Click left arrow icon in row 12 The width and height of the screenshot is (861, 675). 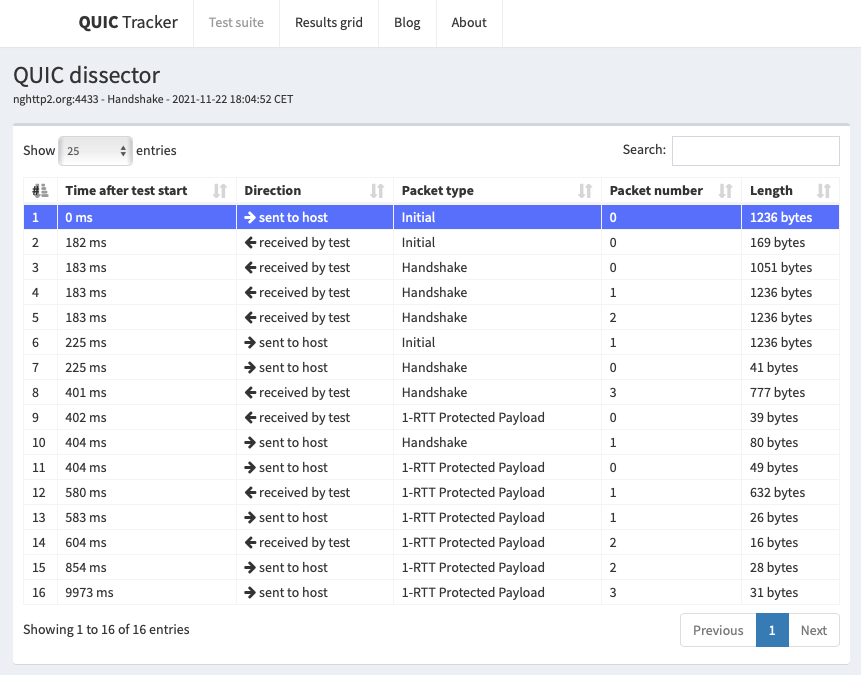[250, 493]
